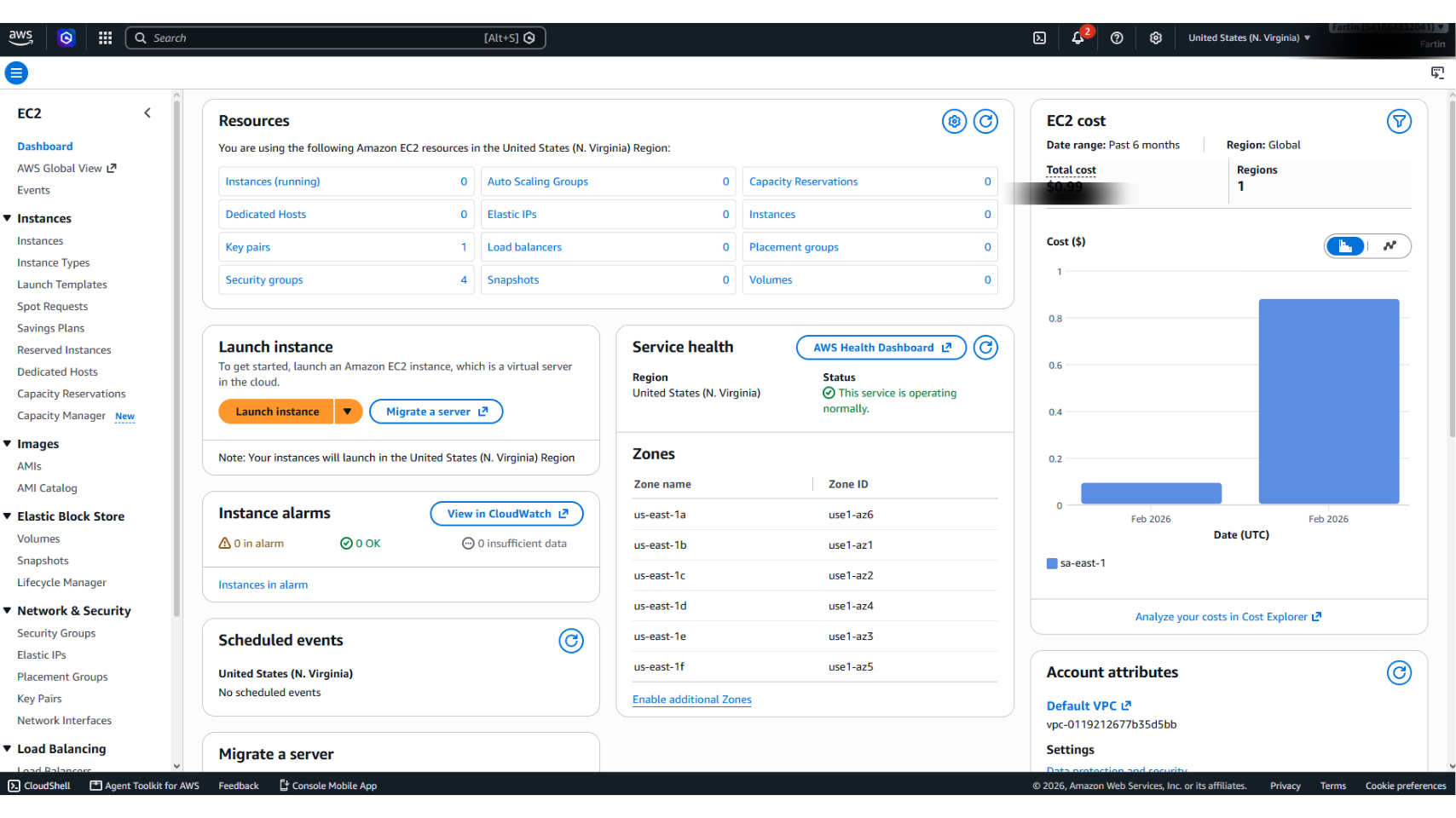Open Capacity Manager in sidebar
The height and width of the screenshot is (818, 1456).
tap(61, 416)
